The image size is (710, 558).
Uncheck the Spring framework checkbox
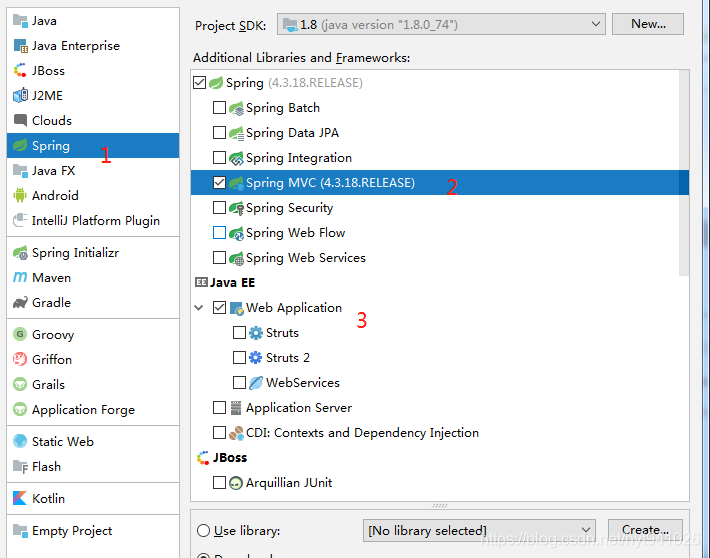click(199, 83)
